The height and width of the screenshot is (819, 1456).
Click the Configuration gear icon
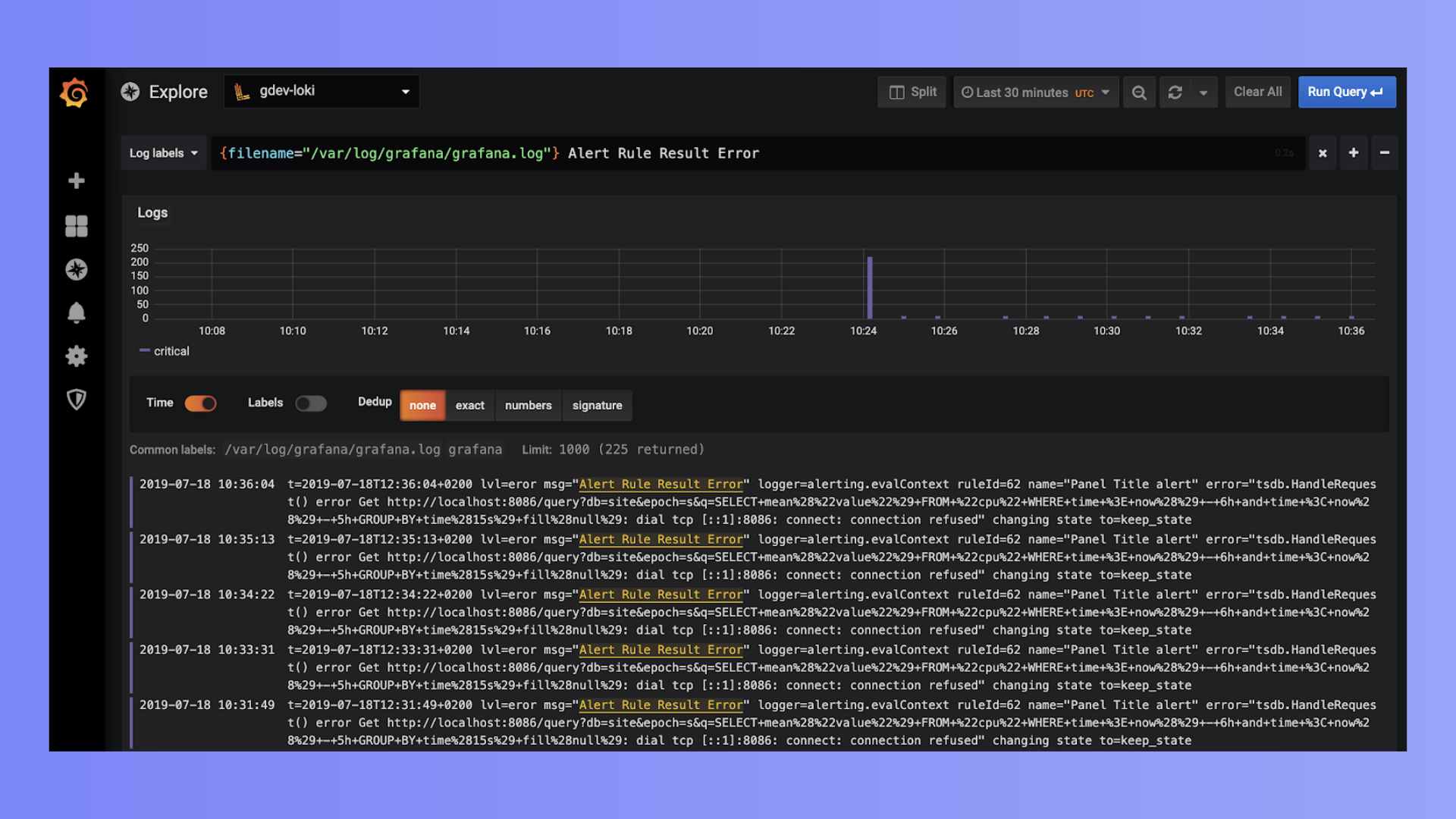pyautogui.click(x=77, y=356)
